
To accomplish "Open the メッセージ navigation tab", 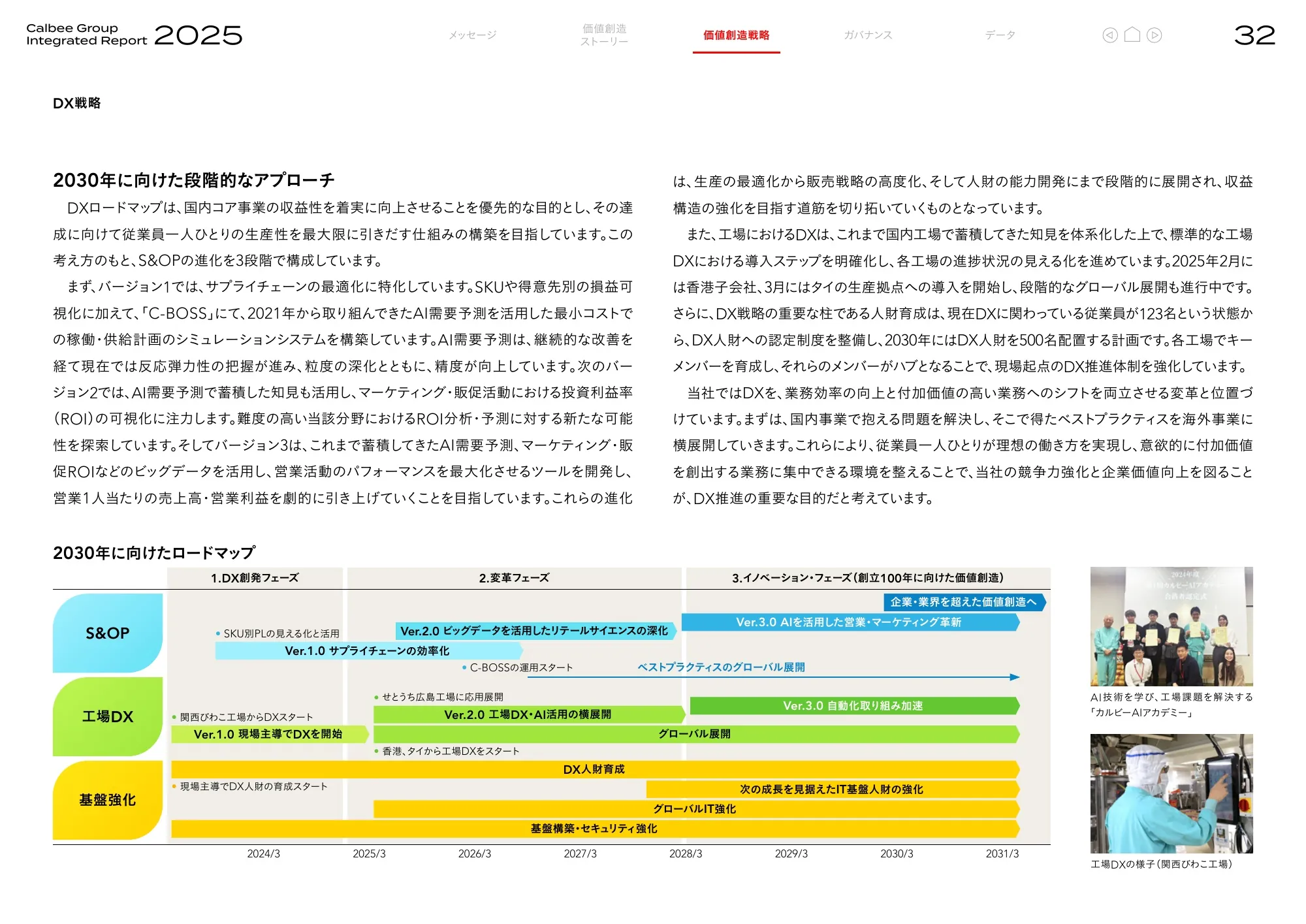I will [472, 35].
